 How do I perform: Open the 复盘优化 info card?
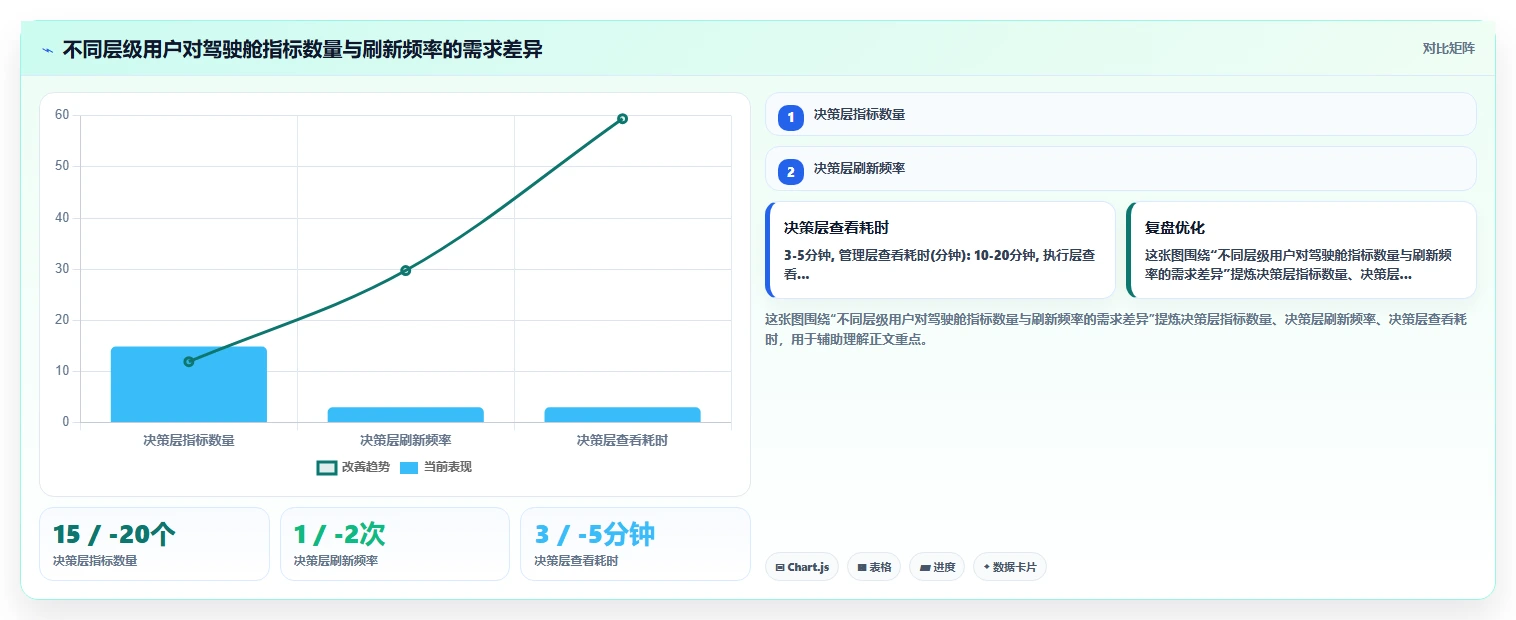[1301, 250]
